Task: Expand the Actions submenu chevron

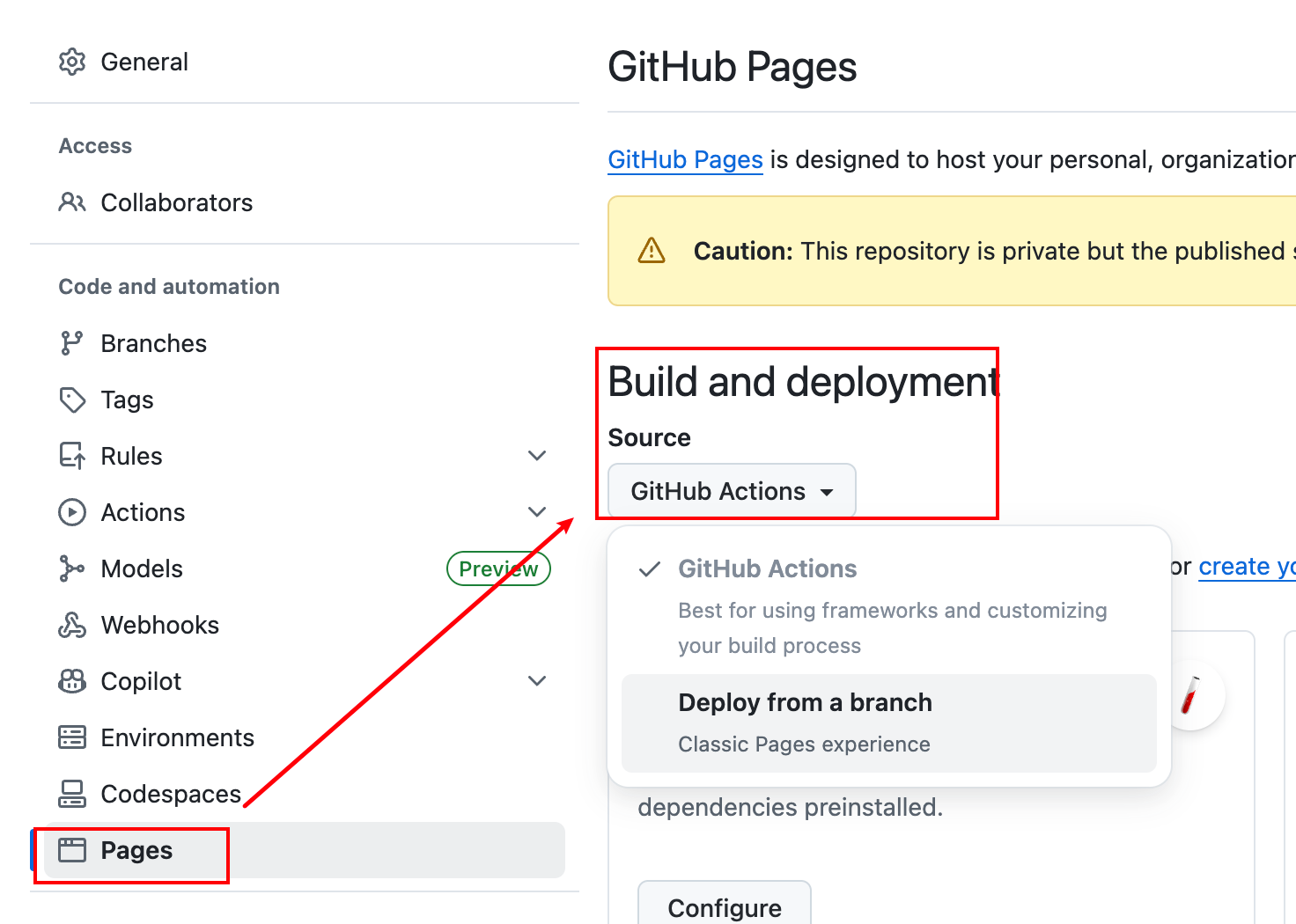Action: [537, 512]
